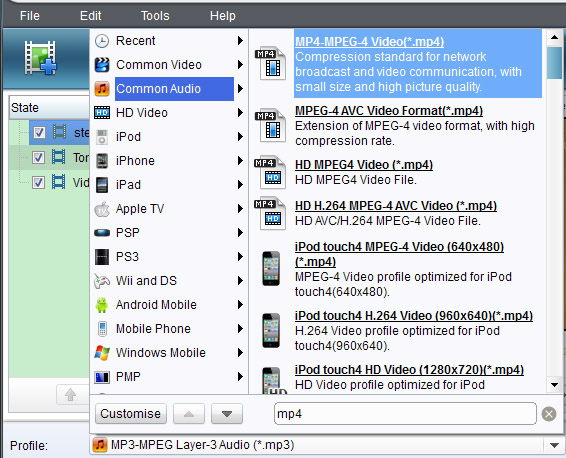
Task: Click the format list vertical scrollbar thumb
Action: click(554, 63)
